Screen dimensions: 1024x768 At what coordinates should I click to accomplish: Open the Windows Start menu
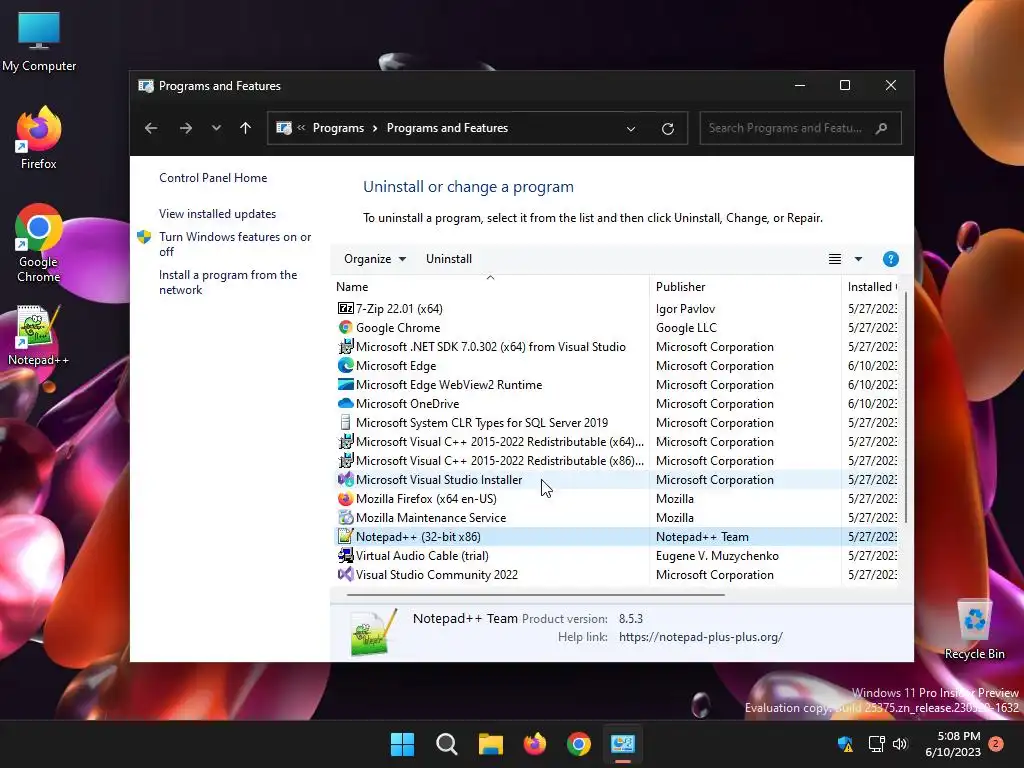tap(402, 744)
